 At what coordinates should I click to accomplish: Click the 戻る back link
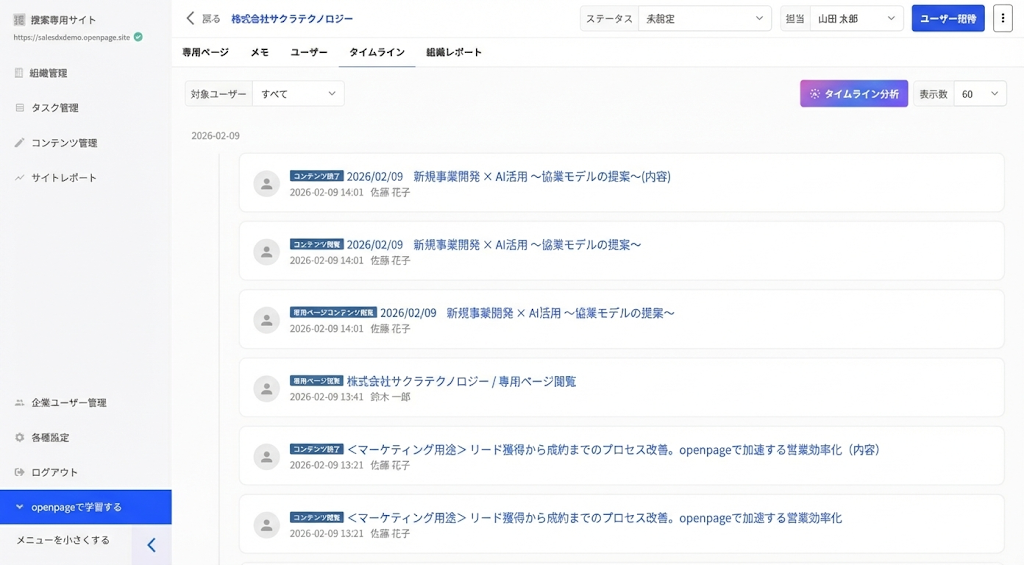211,19
